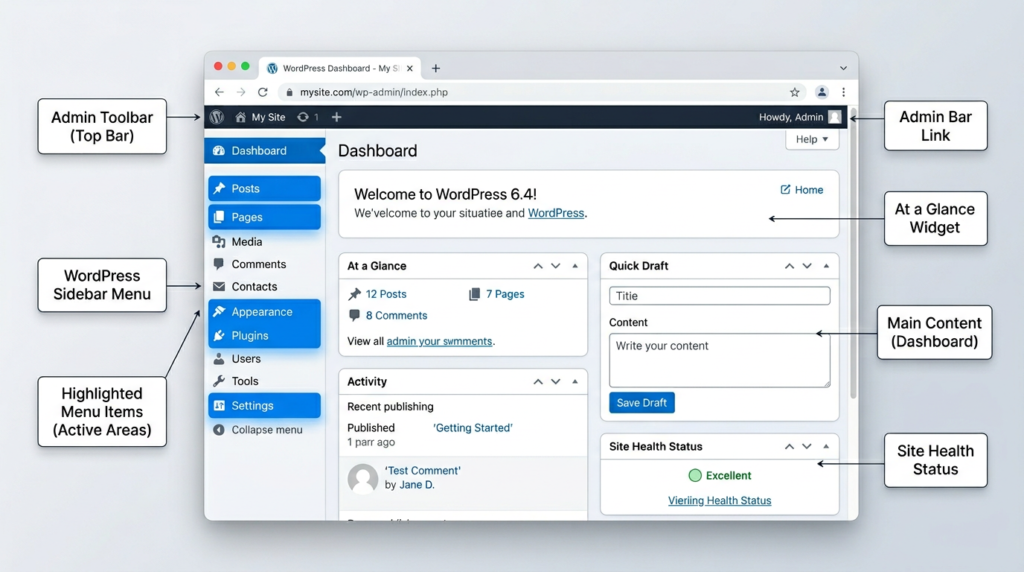This screenshot has width=1024, height=572.
Task: Click the Write your content textarea
Action: 720,360
